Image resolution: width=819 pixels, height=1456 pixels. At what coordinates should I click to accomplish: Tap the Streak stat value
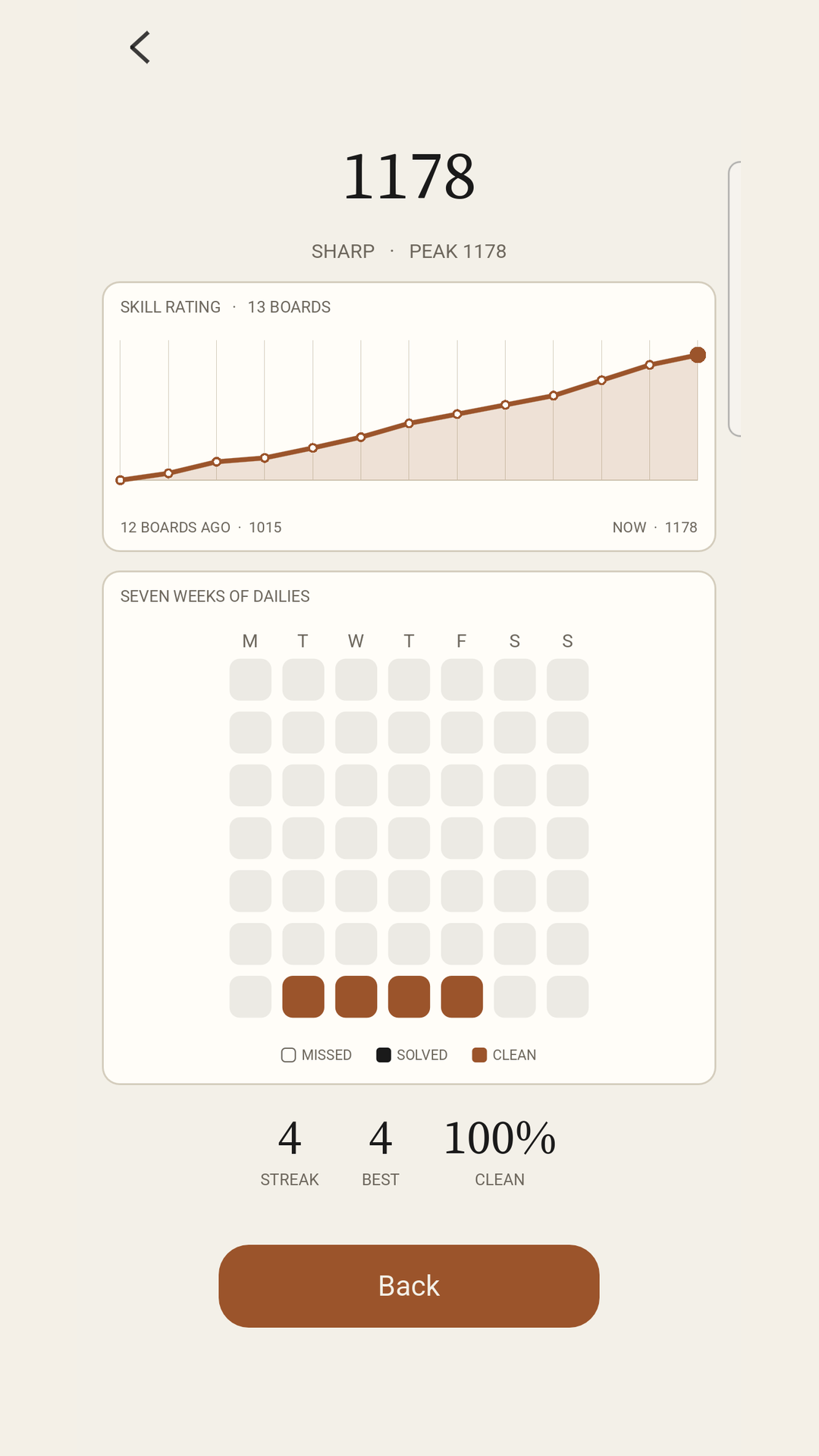[290, 1138]
